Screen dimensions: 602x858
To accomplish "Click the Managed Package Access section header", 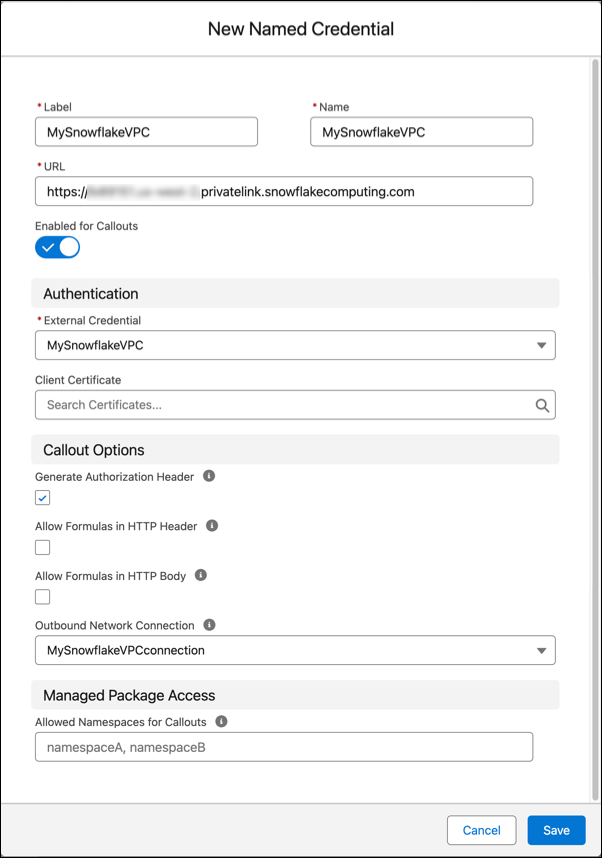I will coord(295,695).
